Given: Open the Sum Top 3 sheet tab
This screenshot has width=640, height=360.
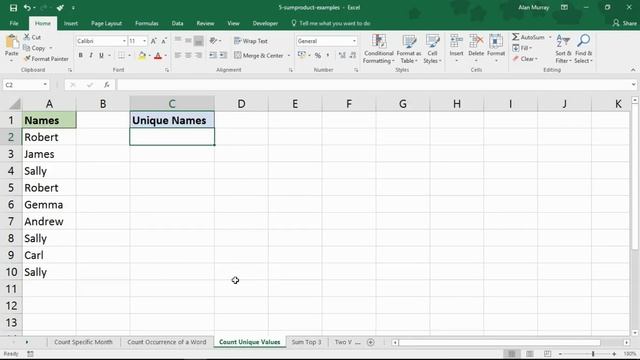Looking at the screenshot, I should tap(306, 342).
